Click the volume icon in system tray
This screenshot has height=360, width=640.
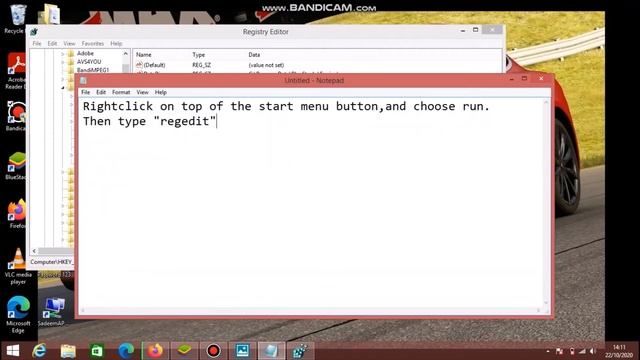(x=593, y=351)
